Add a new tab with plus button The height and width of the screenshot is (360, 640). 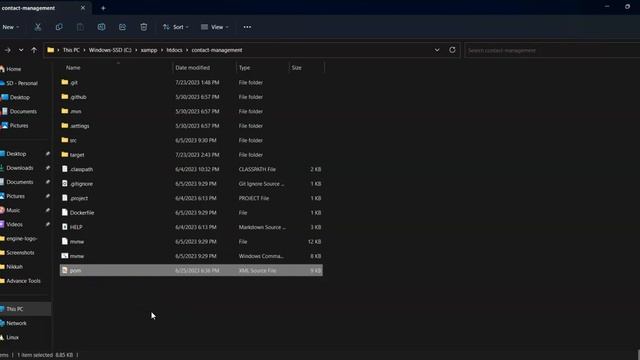click(x=103, y=8)
